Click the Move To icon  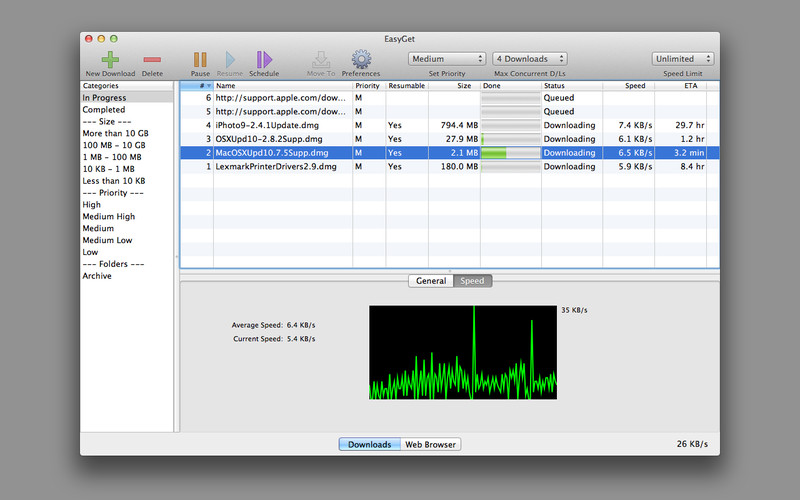pyautogui.click(x=321, y=59)
